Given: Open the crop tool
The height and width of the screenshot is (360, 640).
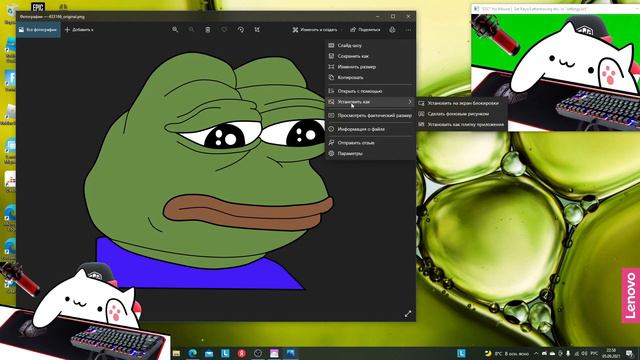Looking at the screenshot, I should [257, 29].
